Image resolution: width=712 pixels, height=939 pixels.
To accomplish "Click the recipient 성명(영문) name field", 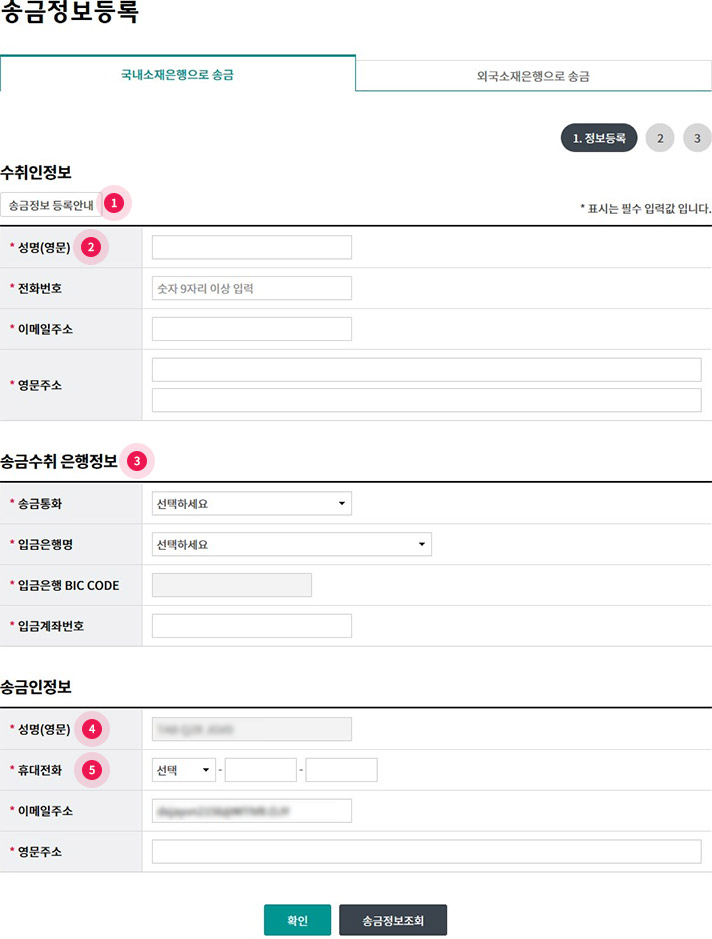I will coord(251,247).
